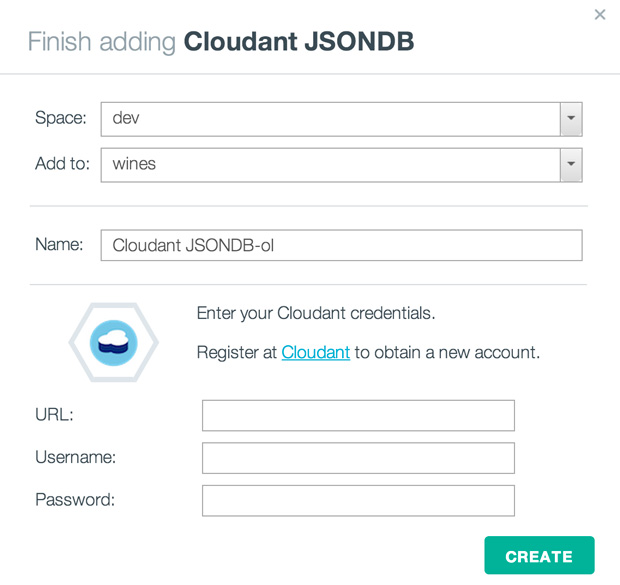Click the Cloudant hexagon cloud icon
This screenshot has height=585, width=620.
[114, 343]
